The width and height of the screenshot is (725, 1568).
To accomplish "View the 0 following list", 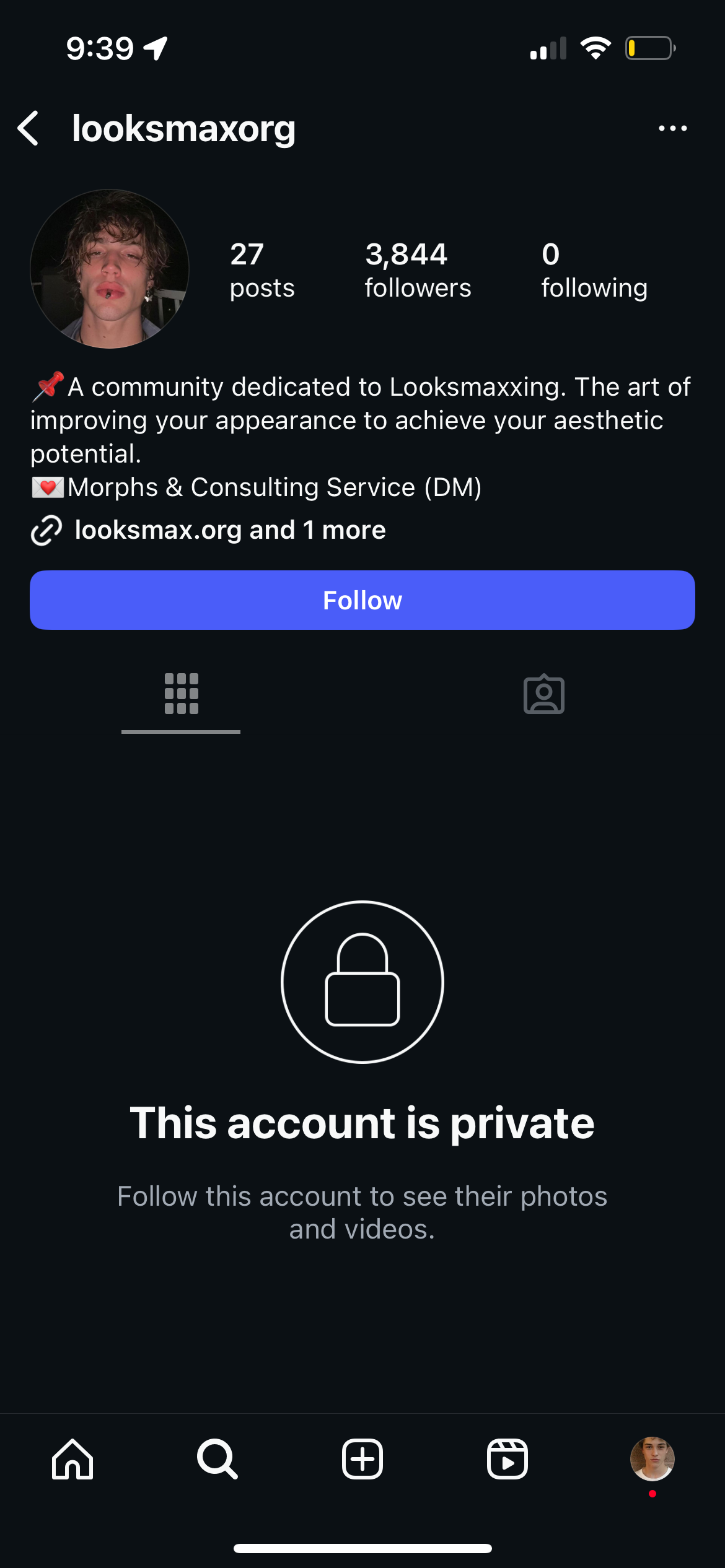I will tap(594, 271).
